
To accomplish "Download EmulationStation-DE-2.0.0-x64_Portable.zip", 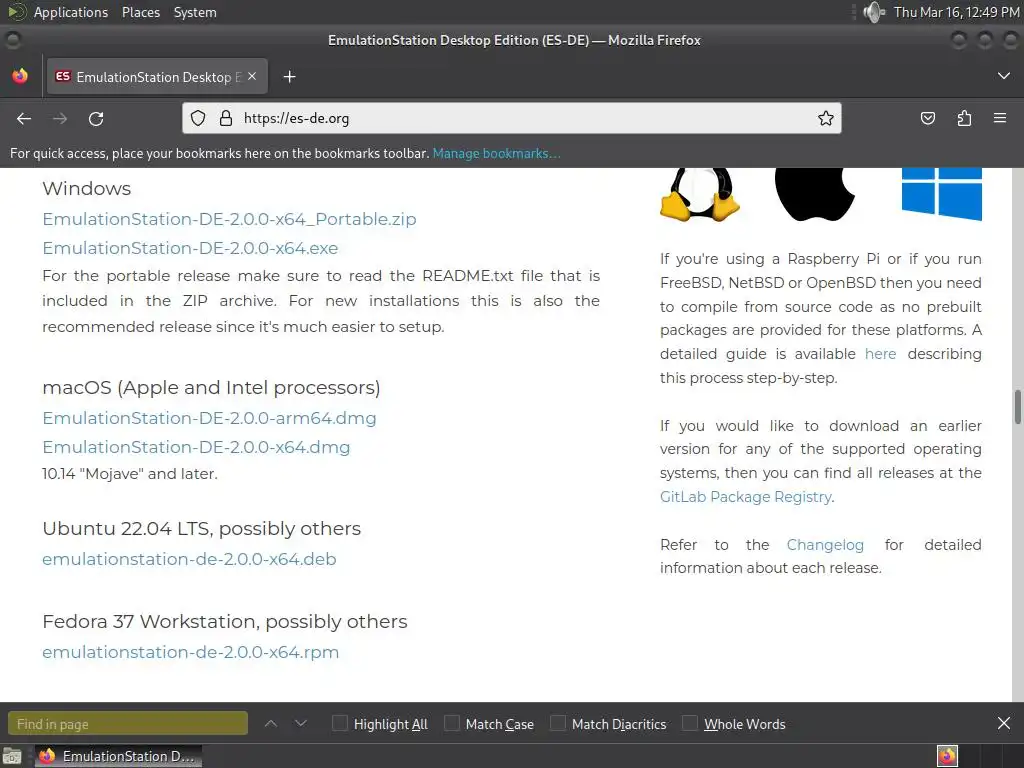I will (x=229, y=219).
